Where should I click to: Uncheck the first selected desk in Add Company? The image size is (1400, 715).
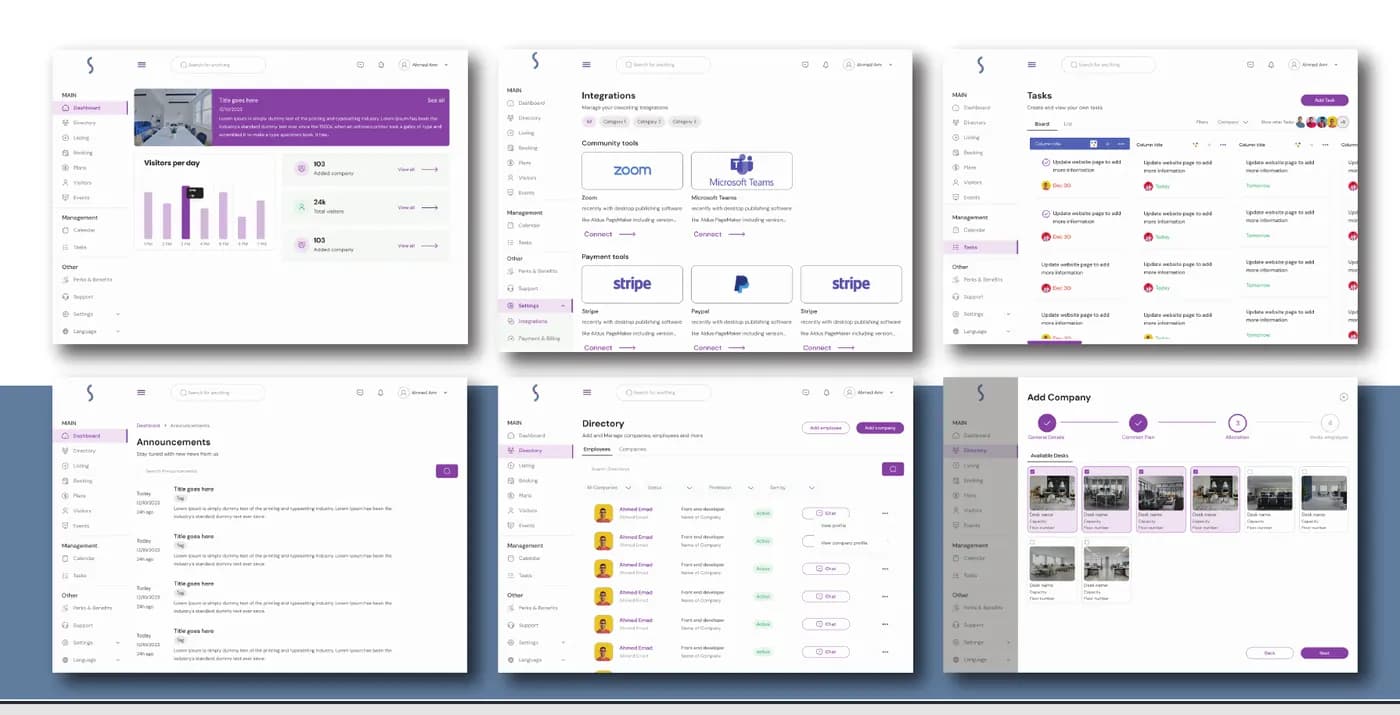1033,472
